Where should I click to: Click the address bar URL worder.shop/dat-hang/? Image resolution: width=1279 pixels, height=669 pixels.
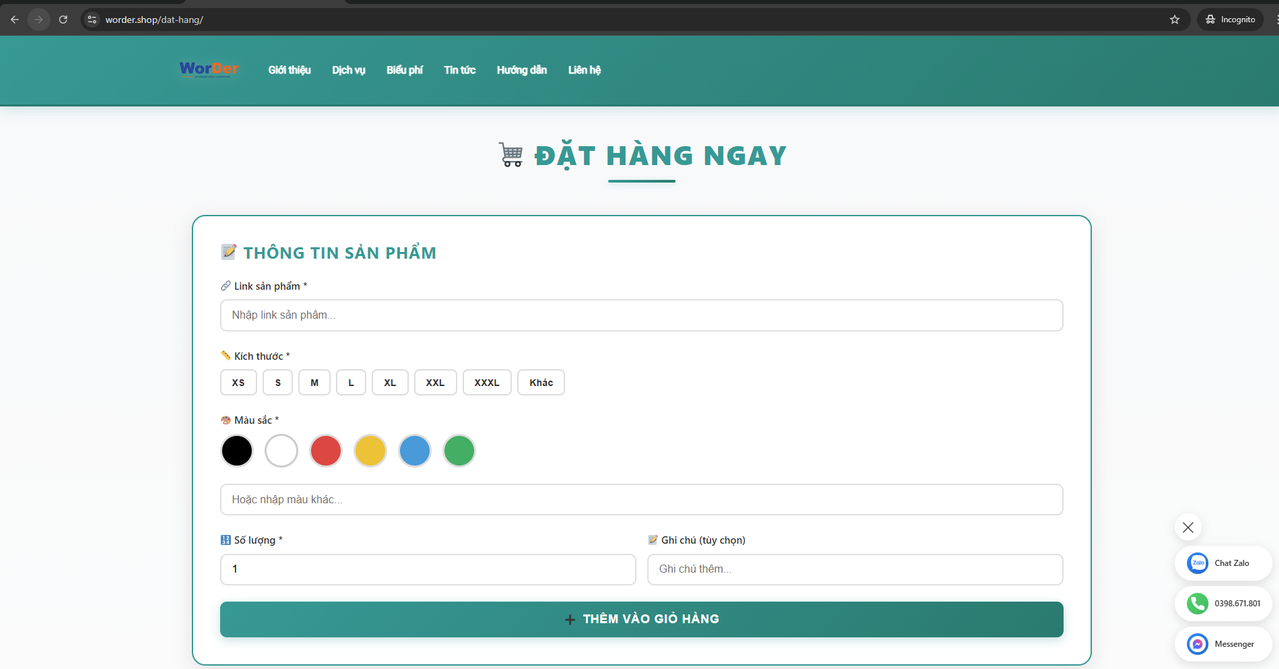[x=154, y=19]
